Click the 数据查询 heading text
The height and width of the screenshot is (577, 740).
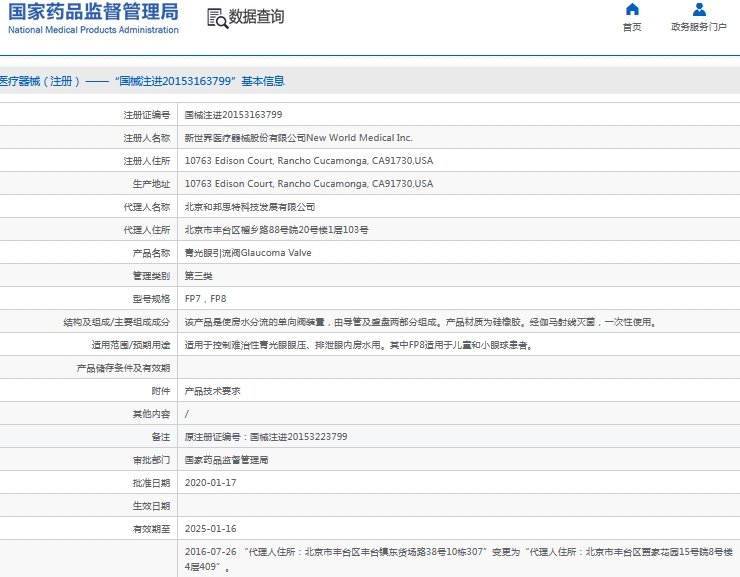tap(256, 17)
